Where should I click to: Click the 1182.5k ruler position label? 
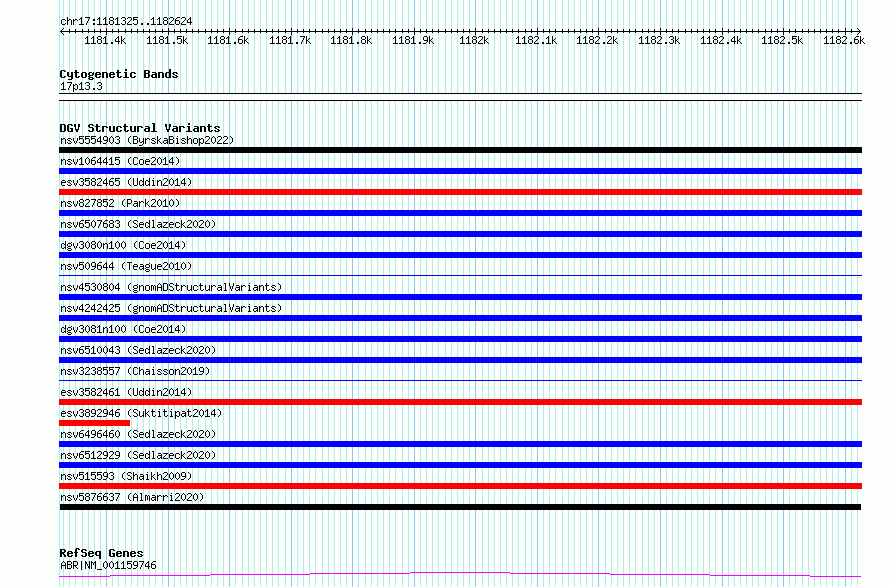(x=782, y=40)
